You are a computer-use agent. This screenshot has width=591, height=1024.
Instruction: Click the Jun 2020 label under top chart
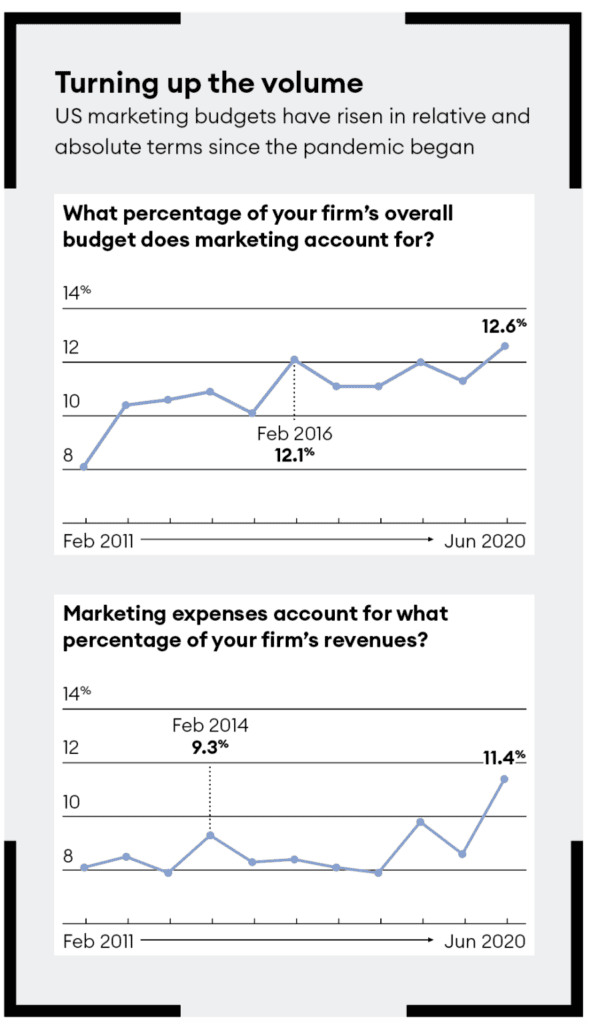coord(485,541)
